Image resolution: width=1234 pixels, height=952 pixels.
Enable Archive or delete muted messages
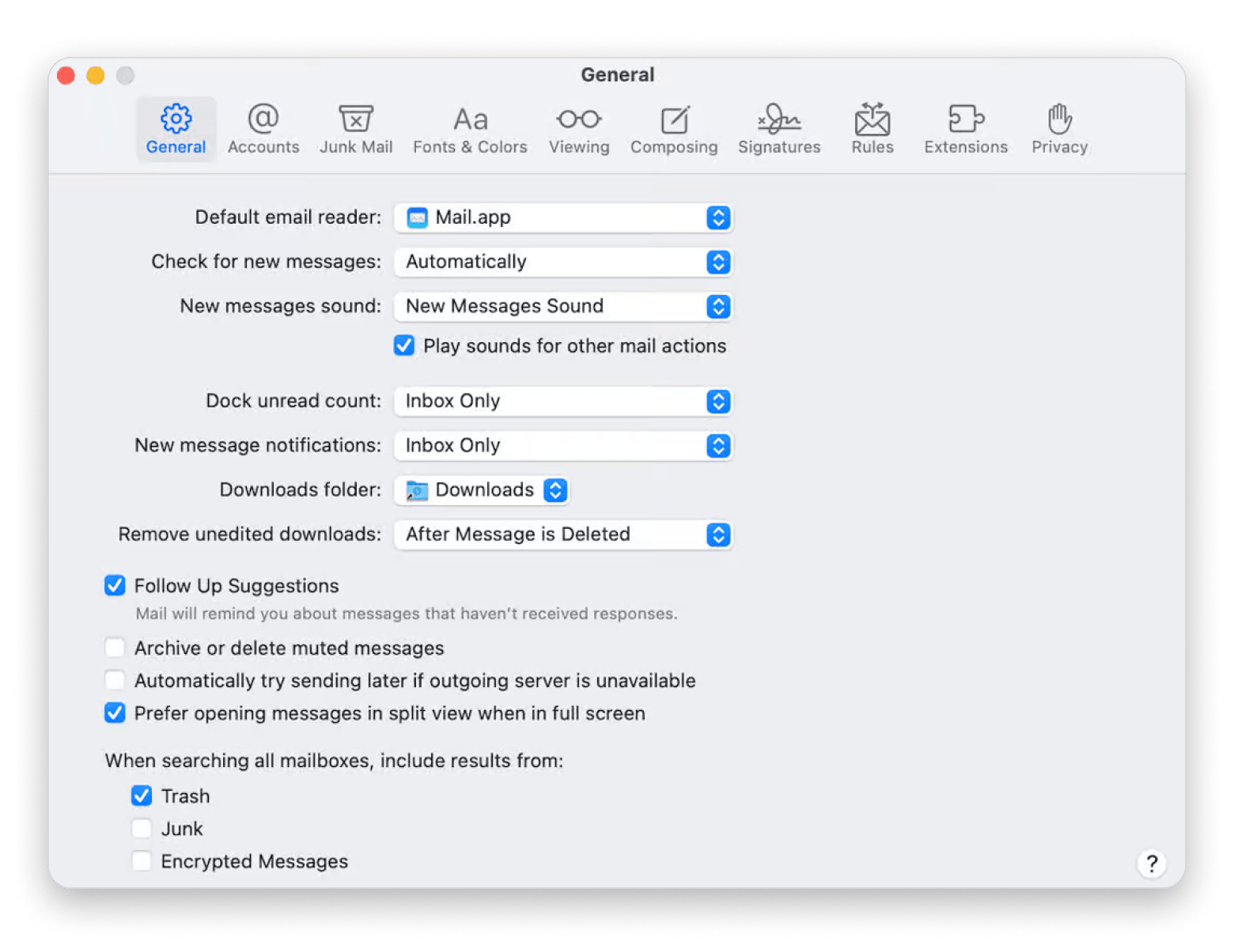tap(115, 648)
